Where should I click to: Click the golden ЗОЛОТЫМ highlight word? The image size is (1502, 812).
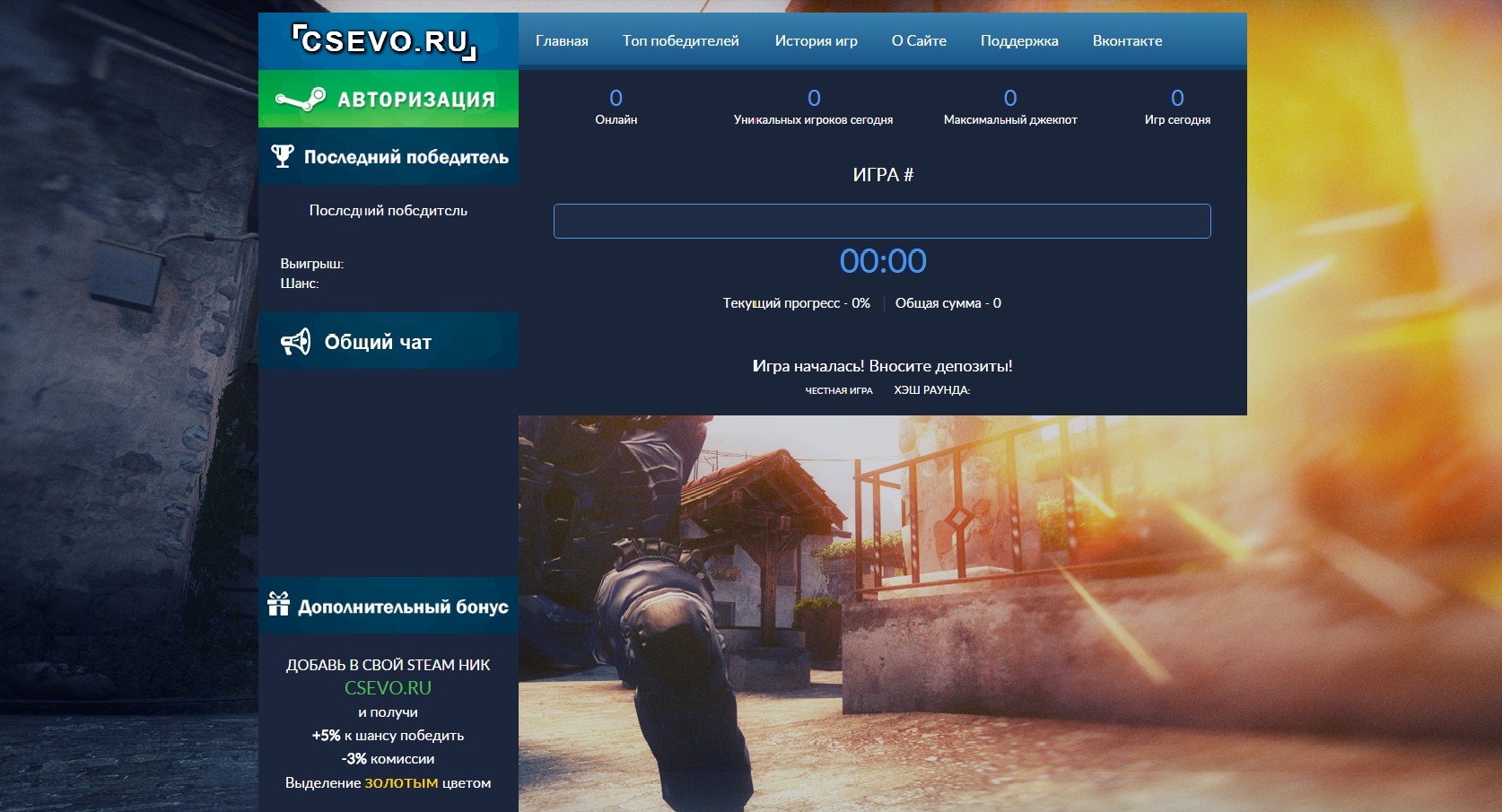401,783
